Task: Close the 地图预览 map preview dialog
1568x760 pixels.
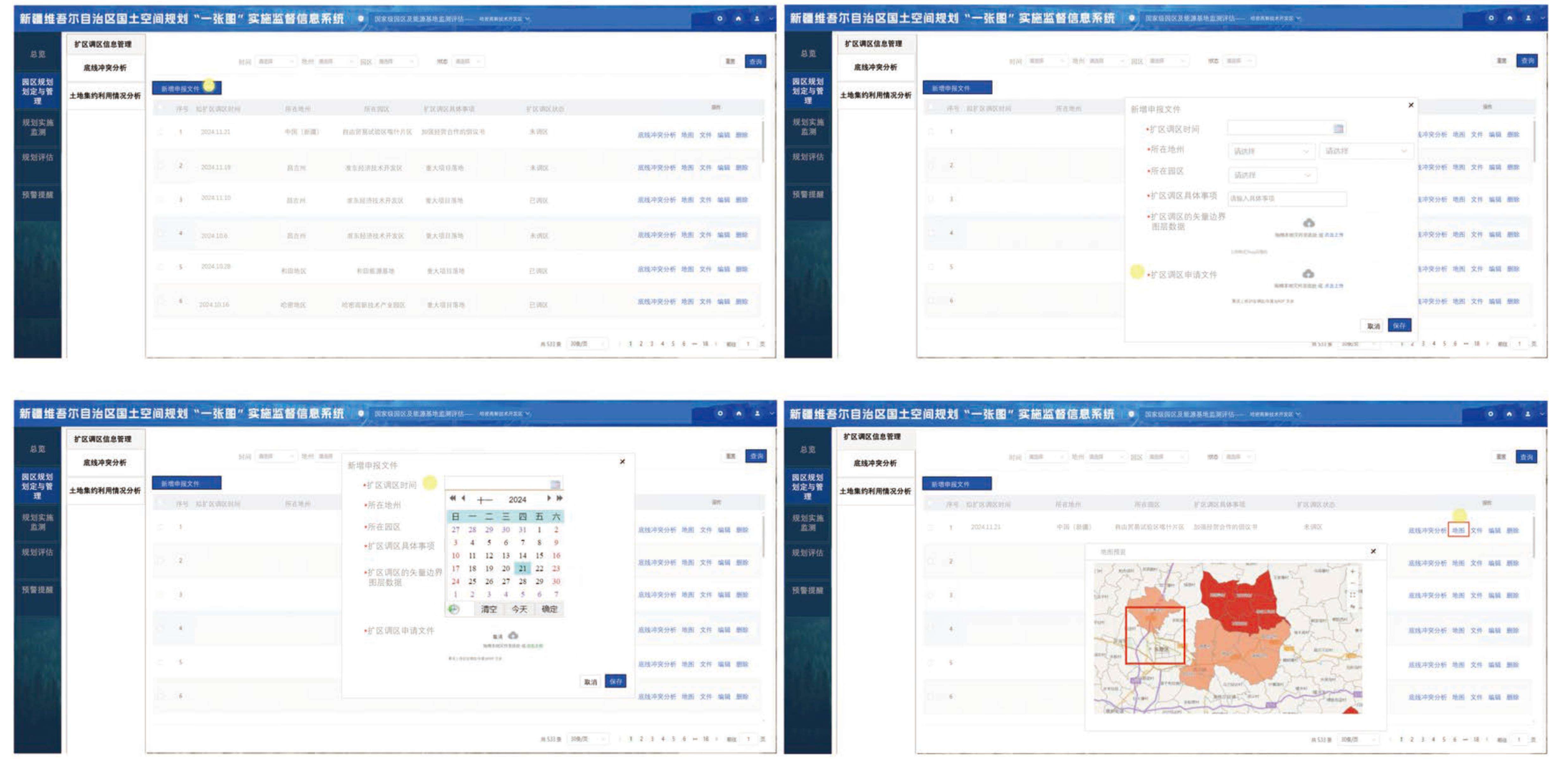Action: [1373, 551]
